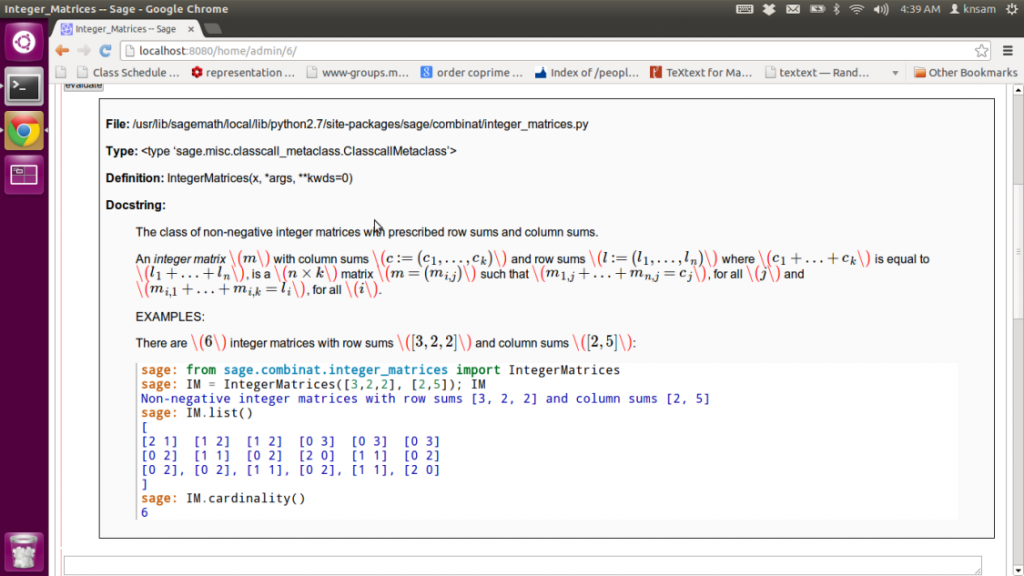Open the Dropbox tray icon

tap(769, 9)
